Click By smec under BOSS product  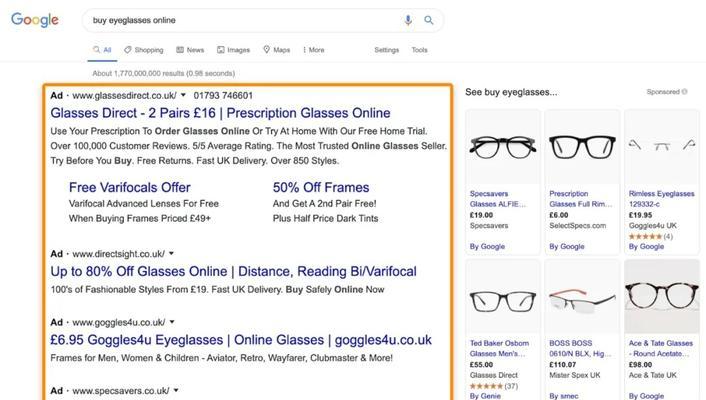[564, 396]
